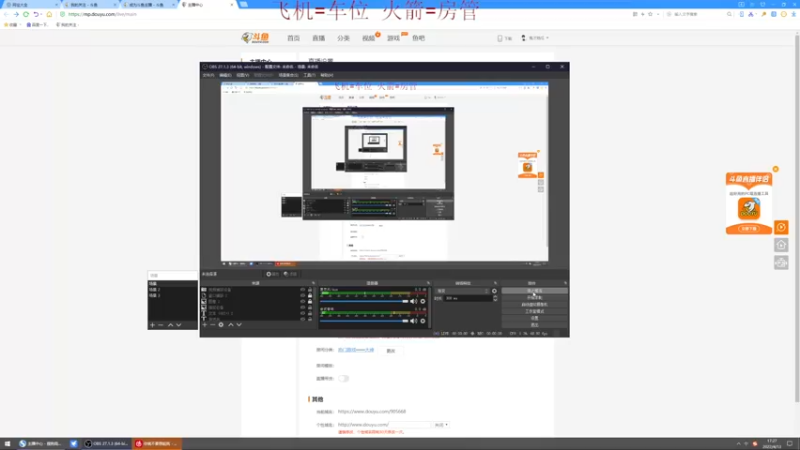Open OBS File menu
The image size is (800, 450).
208,75
